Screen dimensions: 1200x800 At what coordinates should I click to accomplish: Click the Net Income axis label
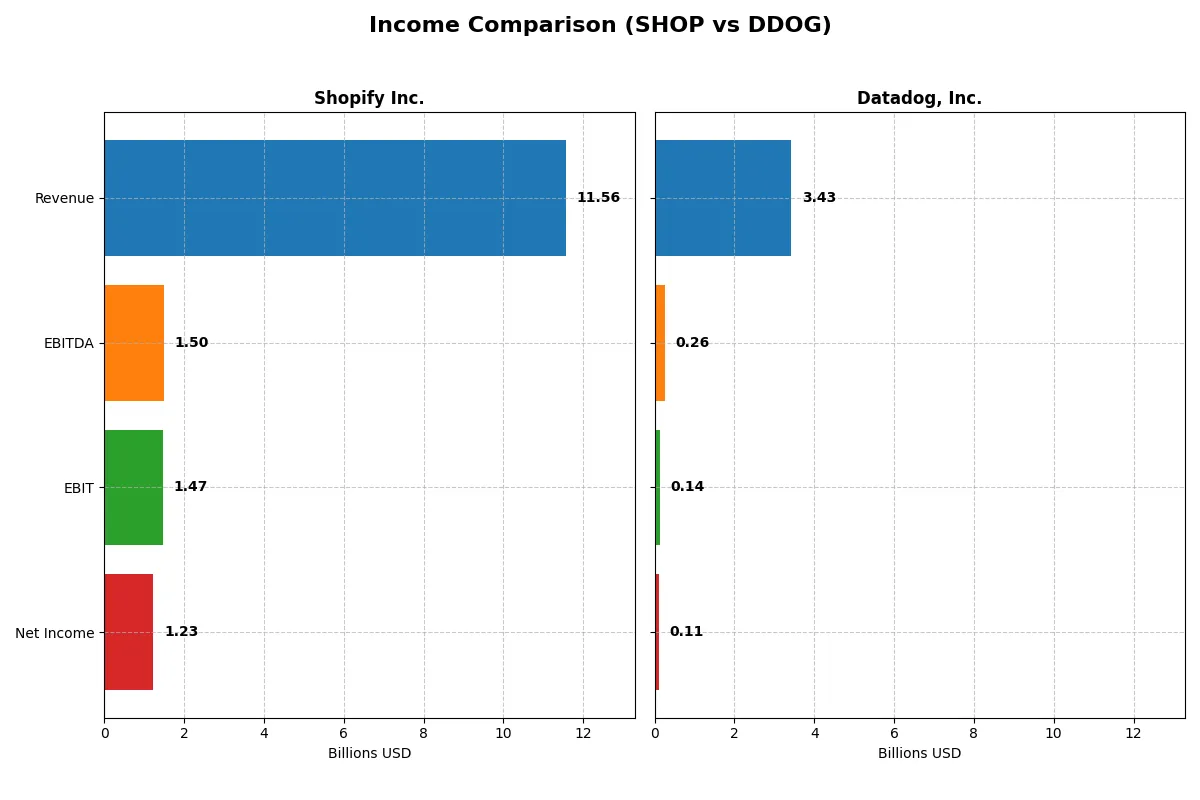tap(55, 633)
